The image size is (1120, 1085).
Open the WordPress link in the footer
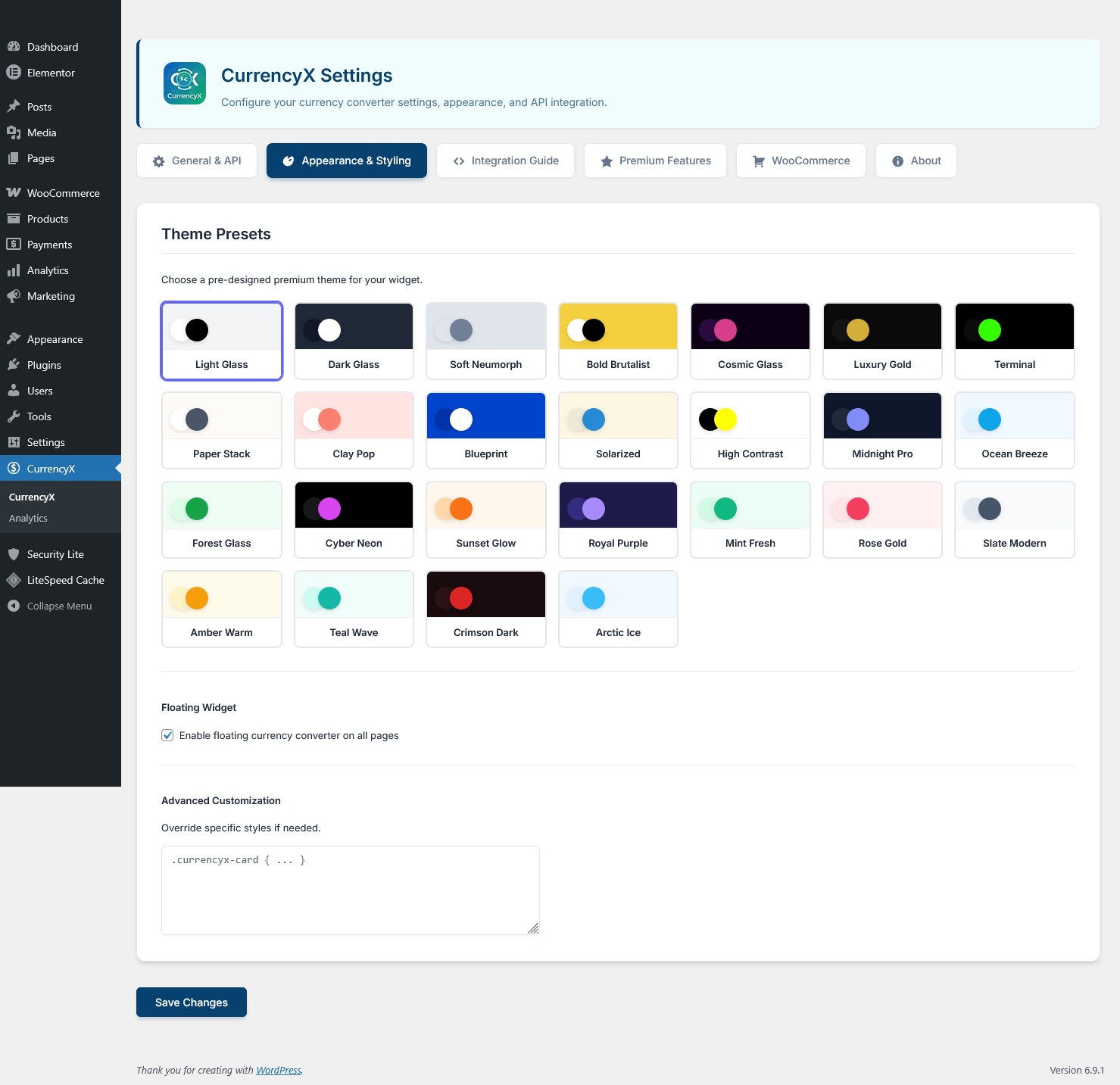point(278,1070)
